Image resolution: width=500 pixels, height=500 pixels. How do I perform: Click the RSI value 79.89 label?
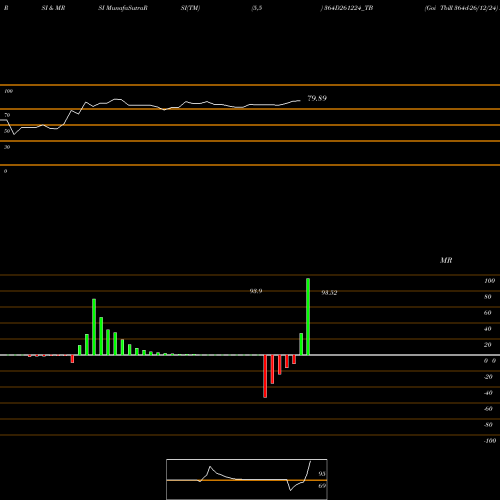tap(317, 98)
